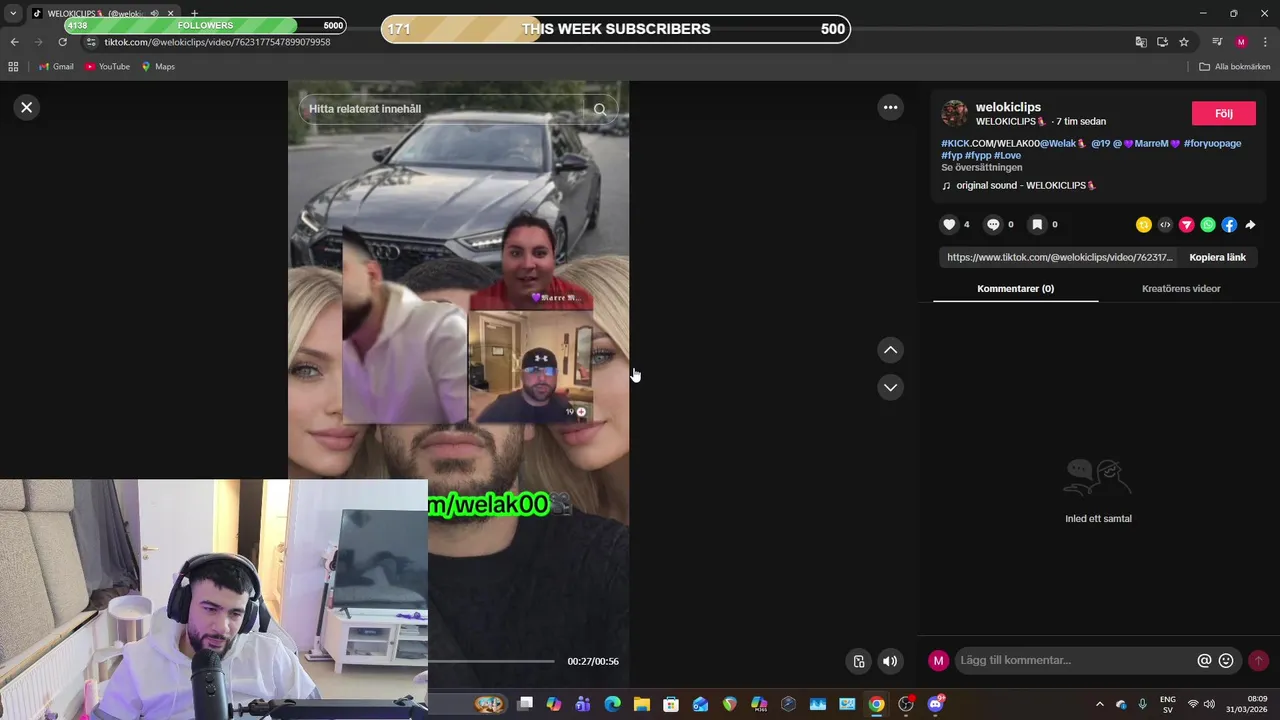Open Discord from taskbar
The image size is (1280, 720).
(935, 704)
